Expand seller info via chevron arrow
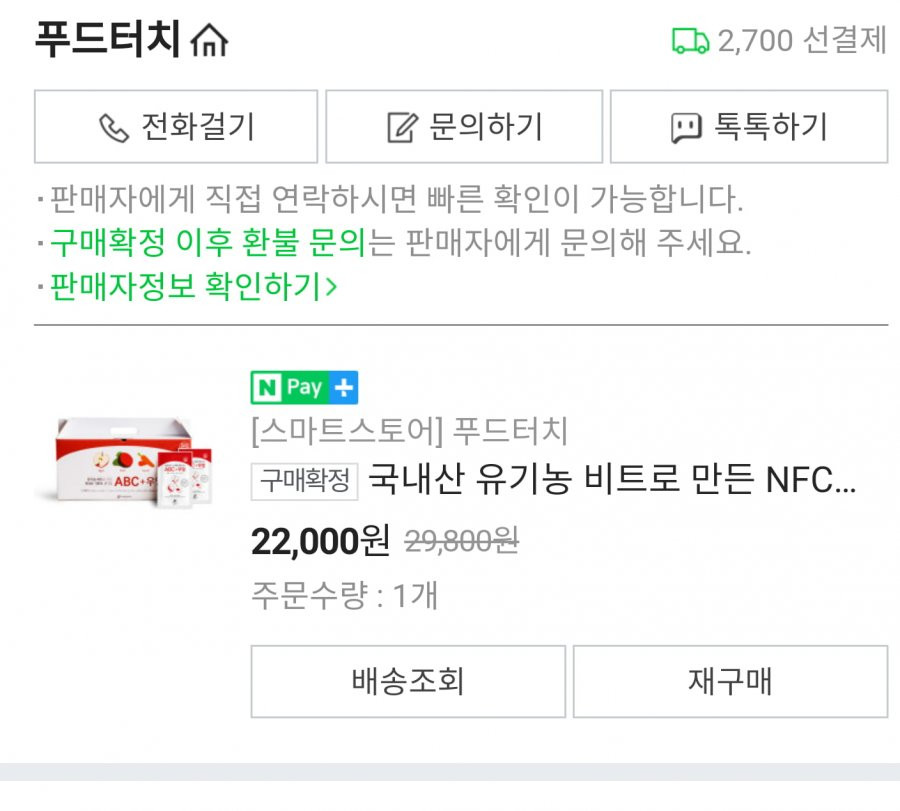Image resolution: width=900 pixels, height=811 pixels. click(331, 286)
